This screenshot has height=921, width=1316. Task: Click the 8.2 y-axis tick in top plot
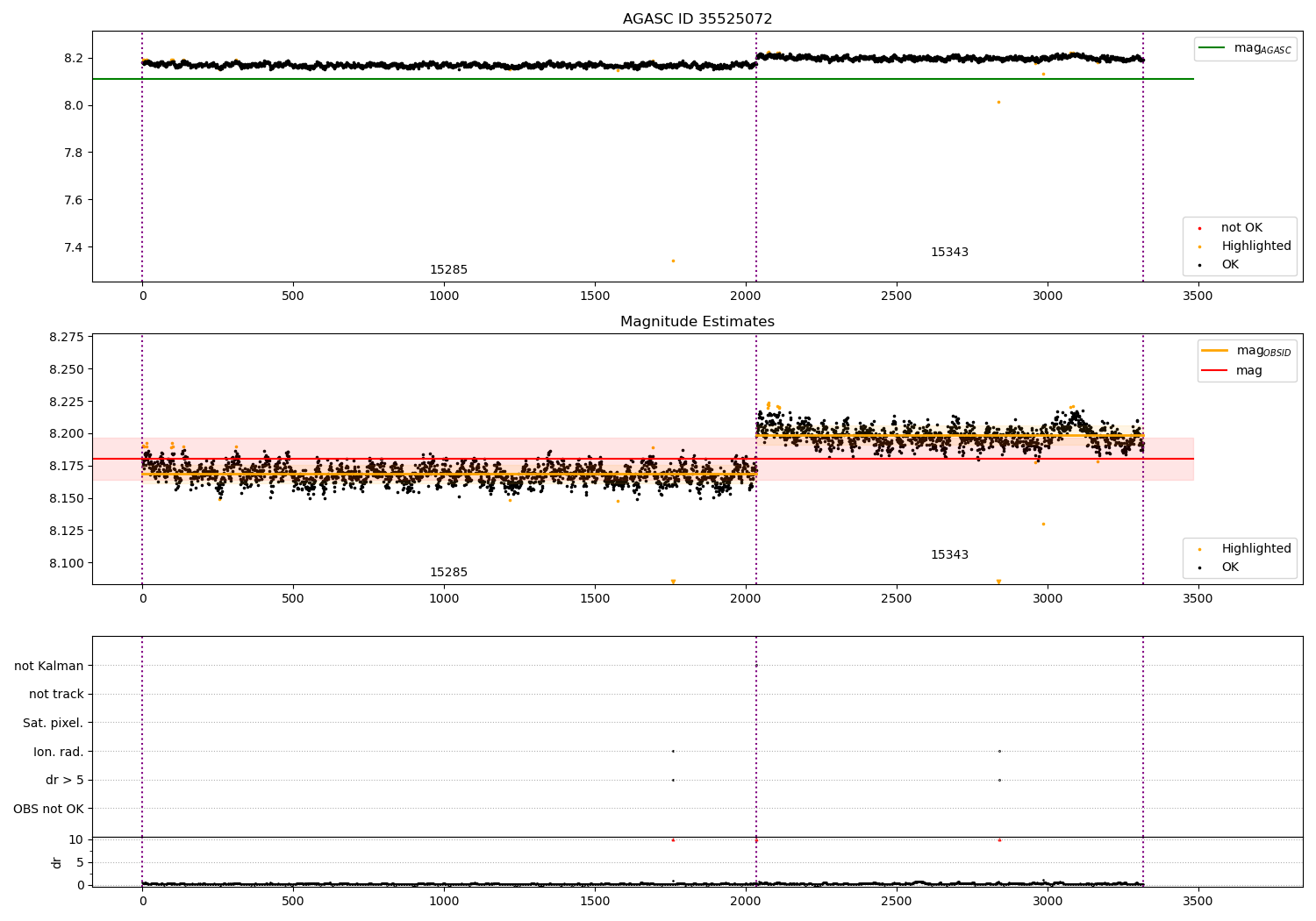coord(74,59)
